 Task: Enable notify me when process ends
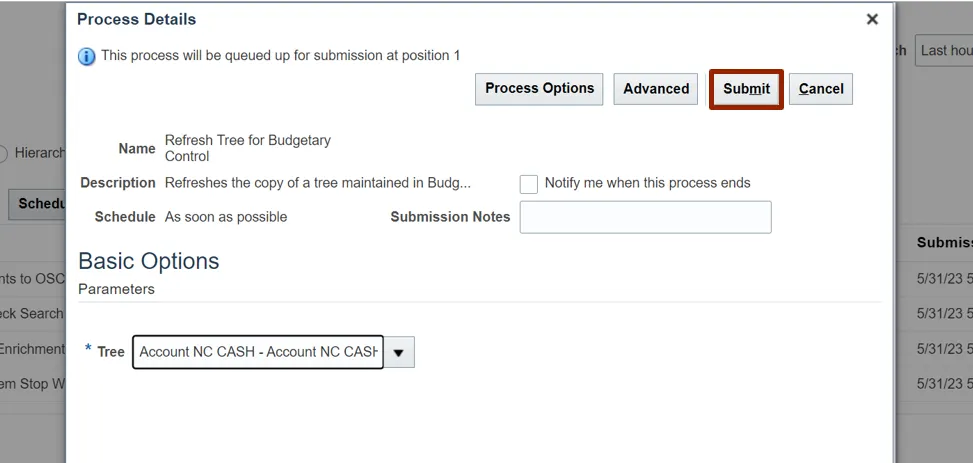click(x=529, y=184)
